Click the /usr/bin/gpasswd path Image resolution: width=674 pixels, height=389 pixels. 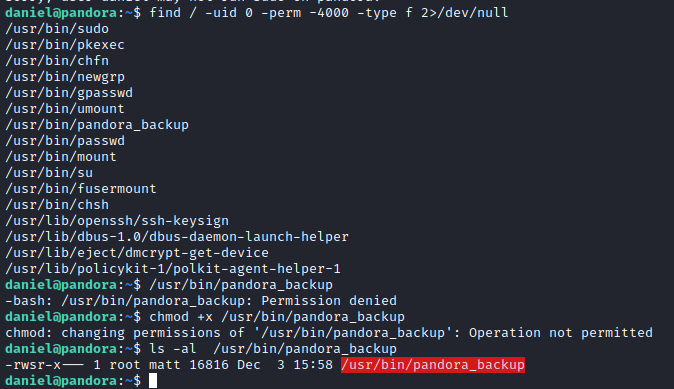tap(69, 92)
